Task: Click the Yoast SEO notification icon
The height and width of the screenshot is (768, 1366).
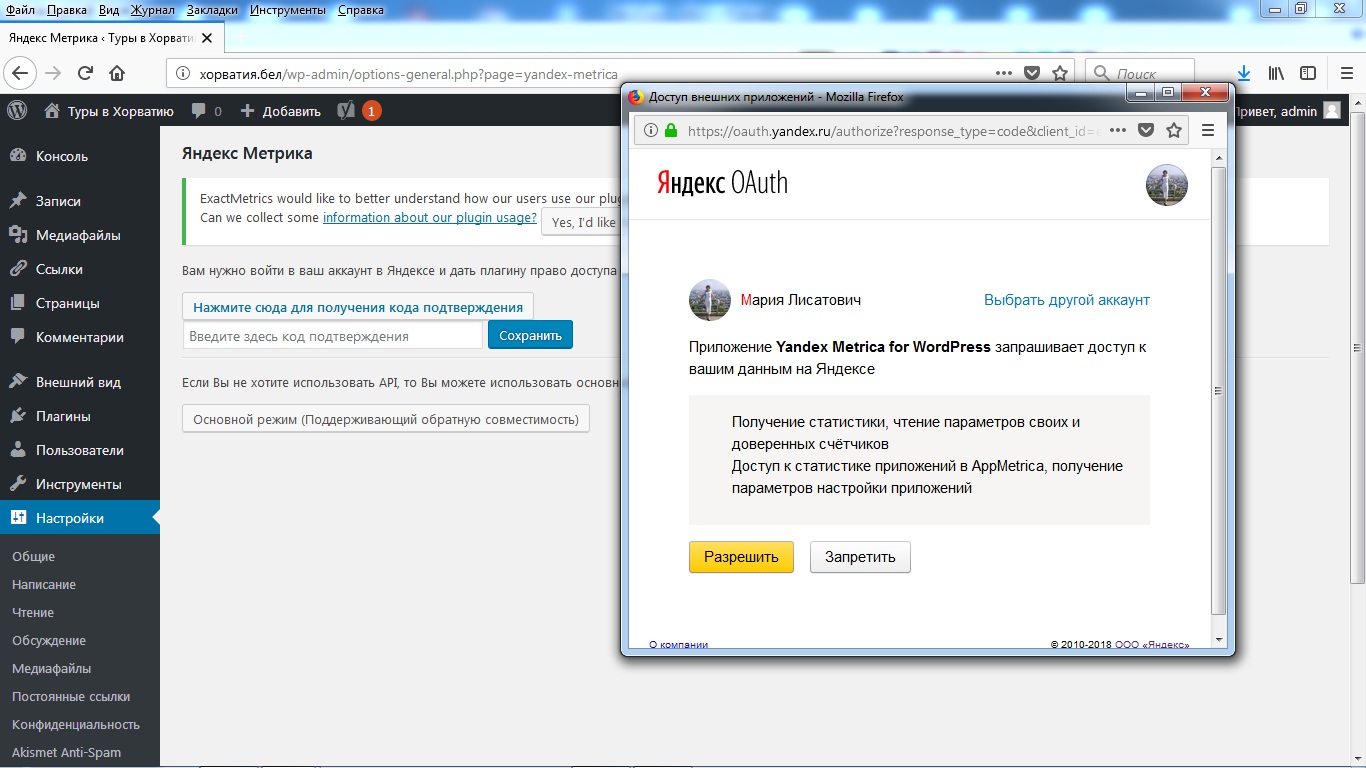Action: [347, 111]
